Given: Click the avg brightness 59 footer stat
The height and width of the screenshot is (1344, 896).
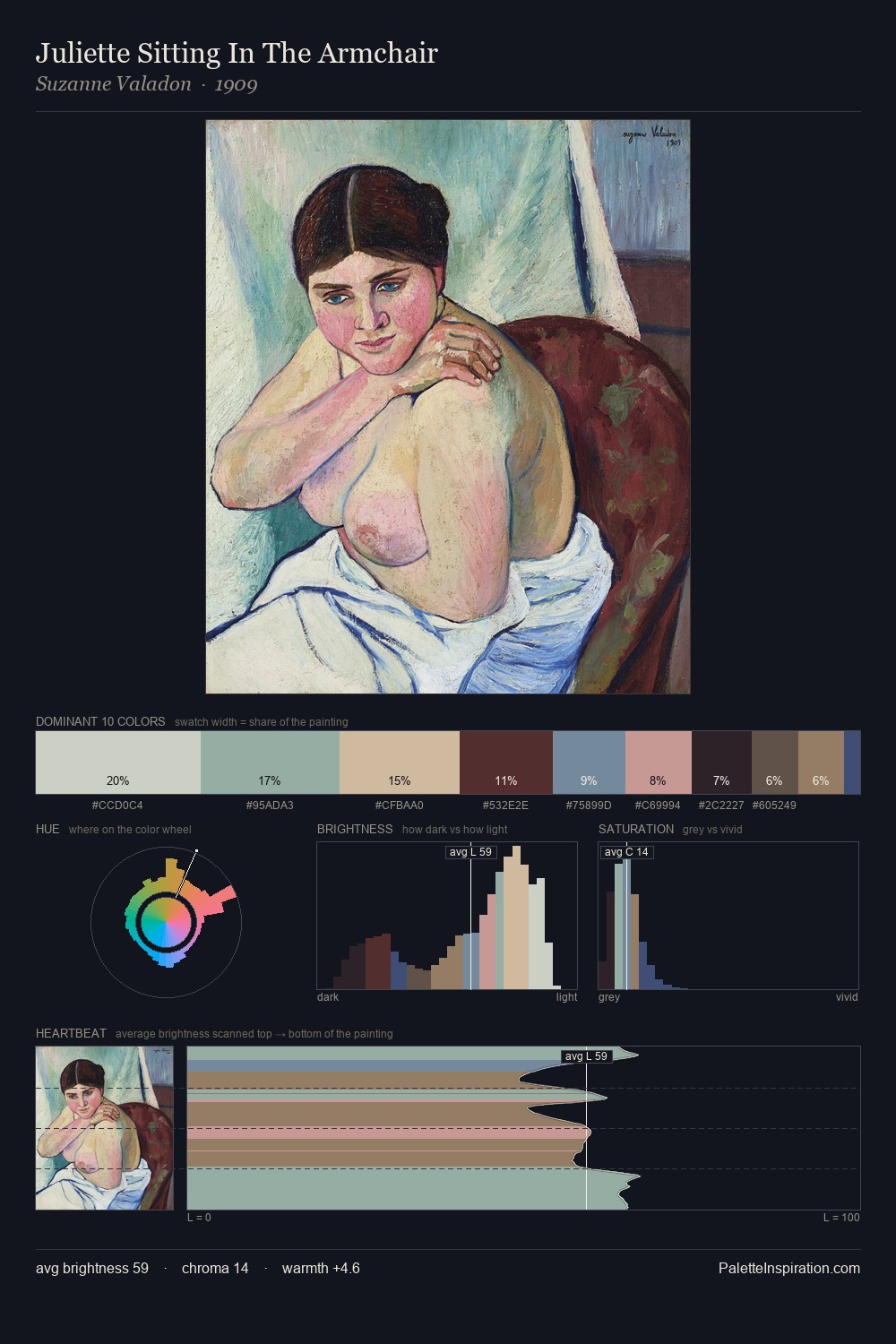Looking at the screenshot, I should coord(92,1268).
